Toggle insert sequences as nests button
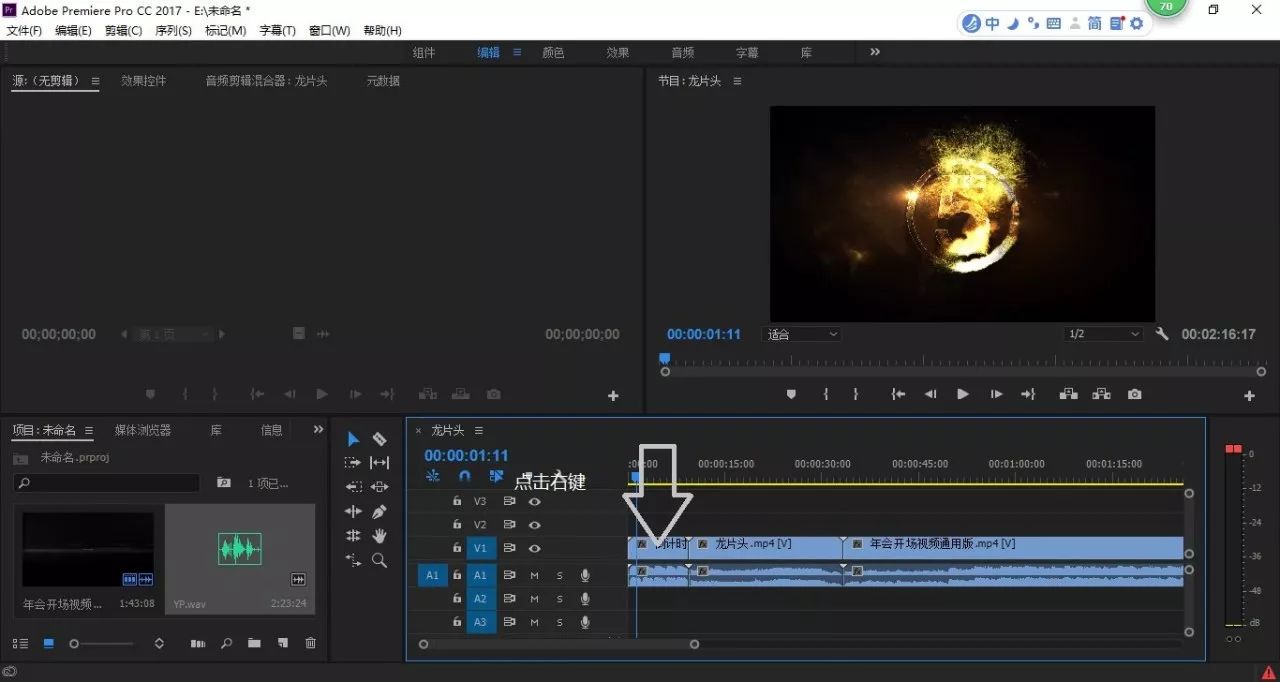The image size is (1280, 682). click(433, 476)
